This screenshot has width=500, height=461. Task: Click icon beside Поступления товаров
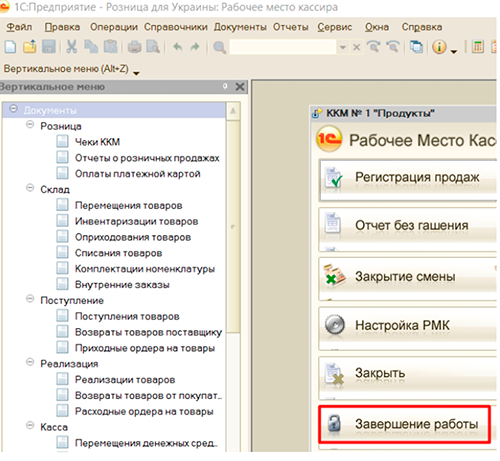click(x=62, y=316)
